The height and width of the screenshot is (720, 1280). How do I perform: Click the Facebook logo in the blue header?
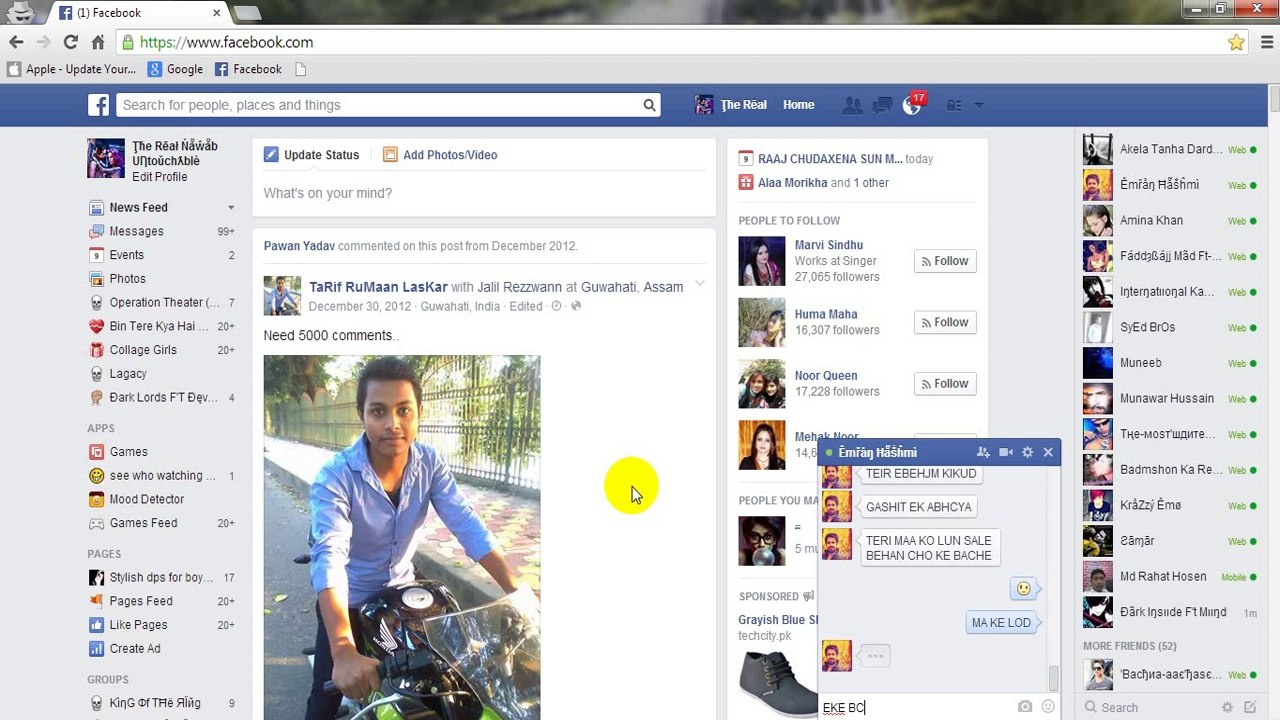tap(98, 105)
